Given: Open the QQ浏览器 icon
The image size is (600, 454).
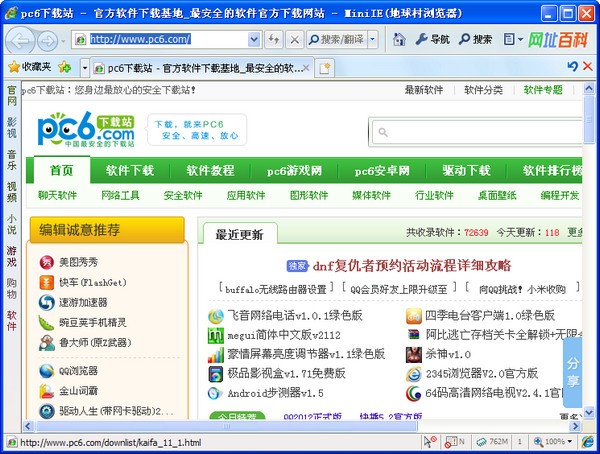Looking at the screenshot, I should coord(46,371).
